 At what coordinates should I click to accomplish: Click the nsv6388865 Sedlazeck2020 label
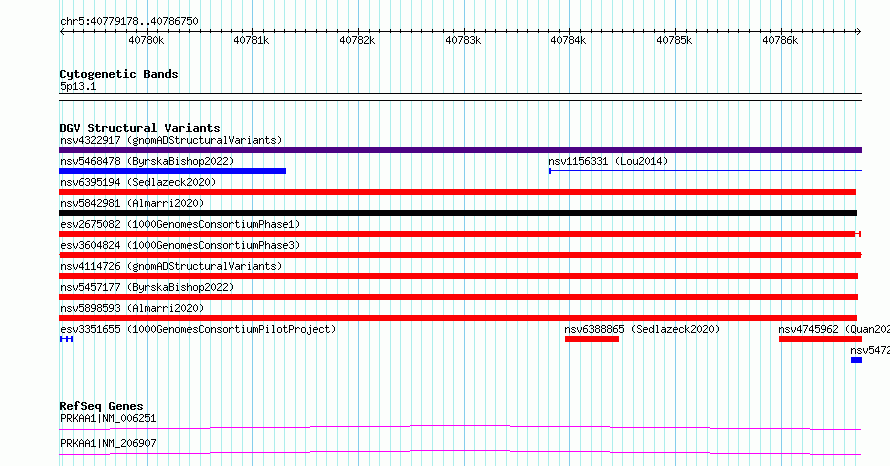pos(642,329)
